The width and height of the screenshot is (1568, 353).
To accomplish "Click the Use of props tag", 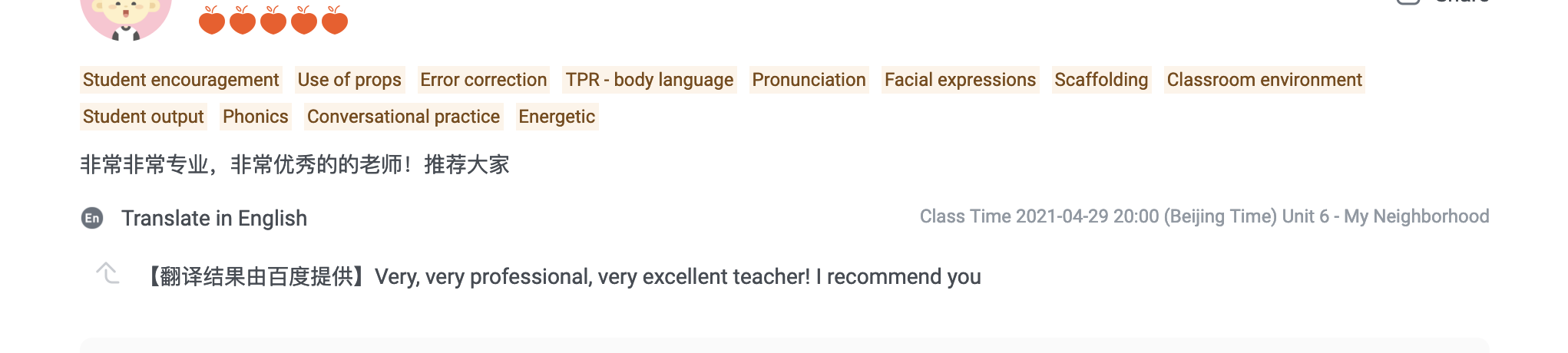I will [349, 80].
